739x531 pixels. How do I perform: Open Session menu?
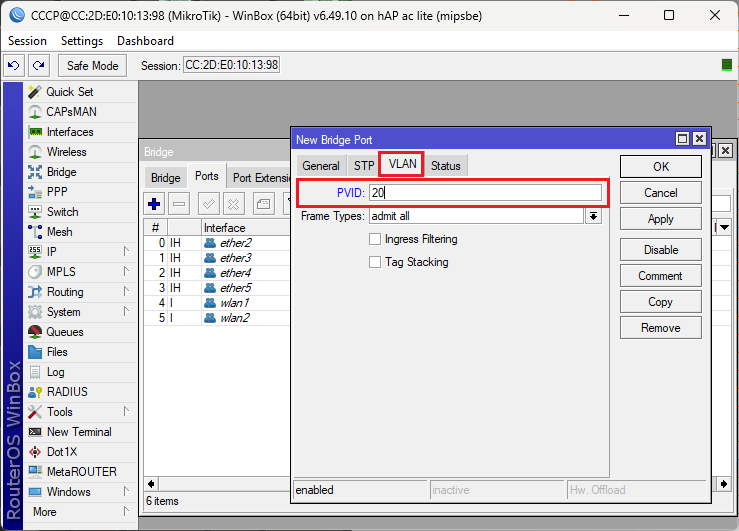[x=27, y=41]
